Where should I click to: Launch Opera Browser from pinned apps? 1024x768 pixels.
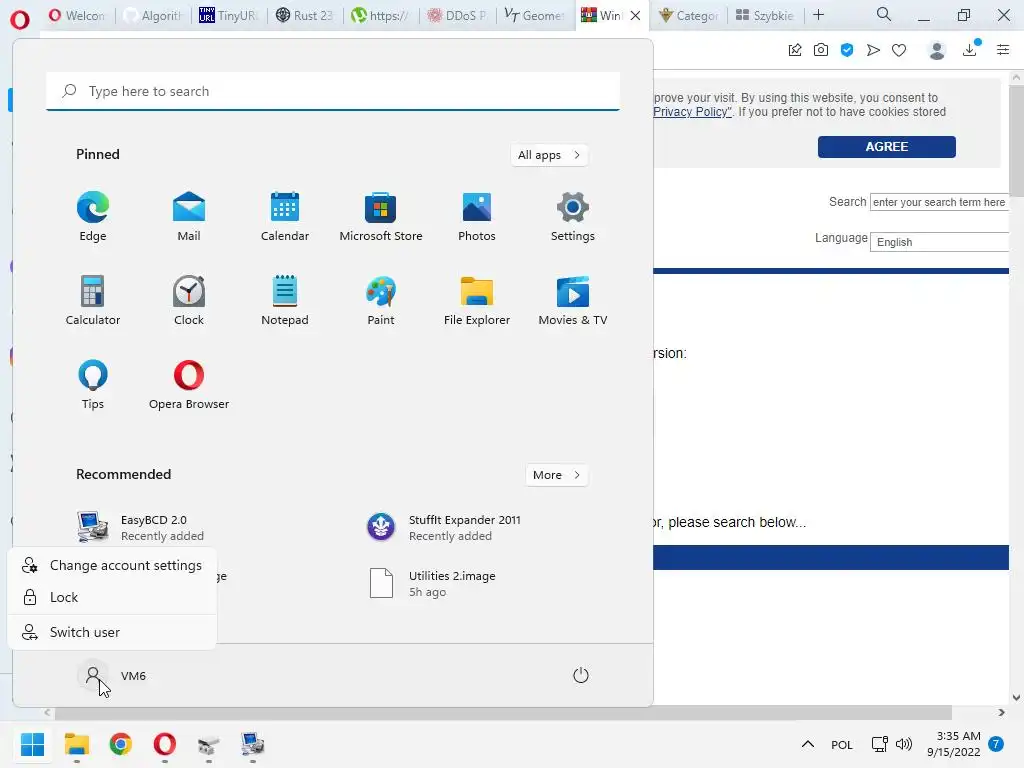click(189, 385)
